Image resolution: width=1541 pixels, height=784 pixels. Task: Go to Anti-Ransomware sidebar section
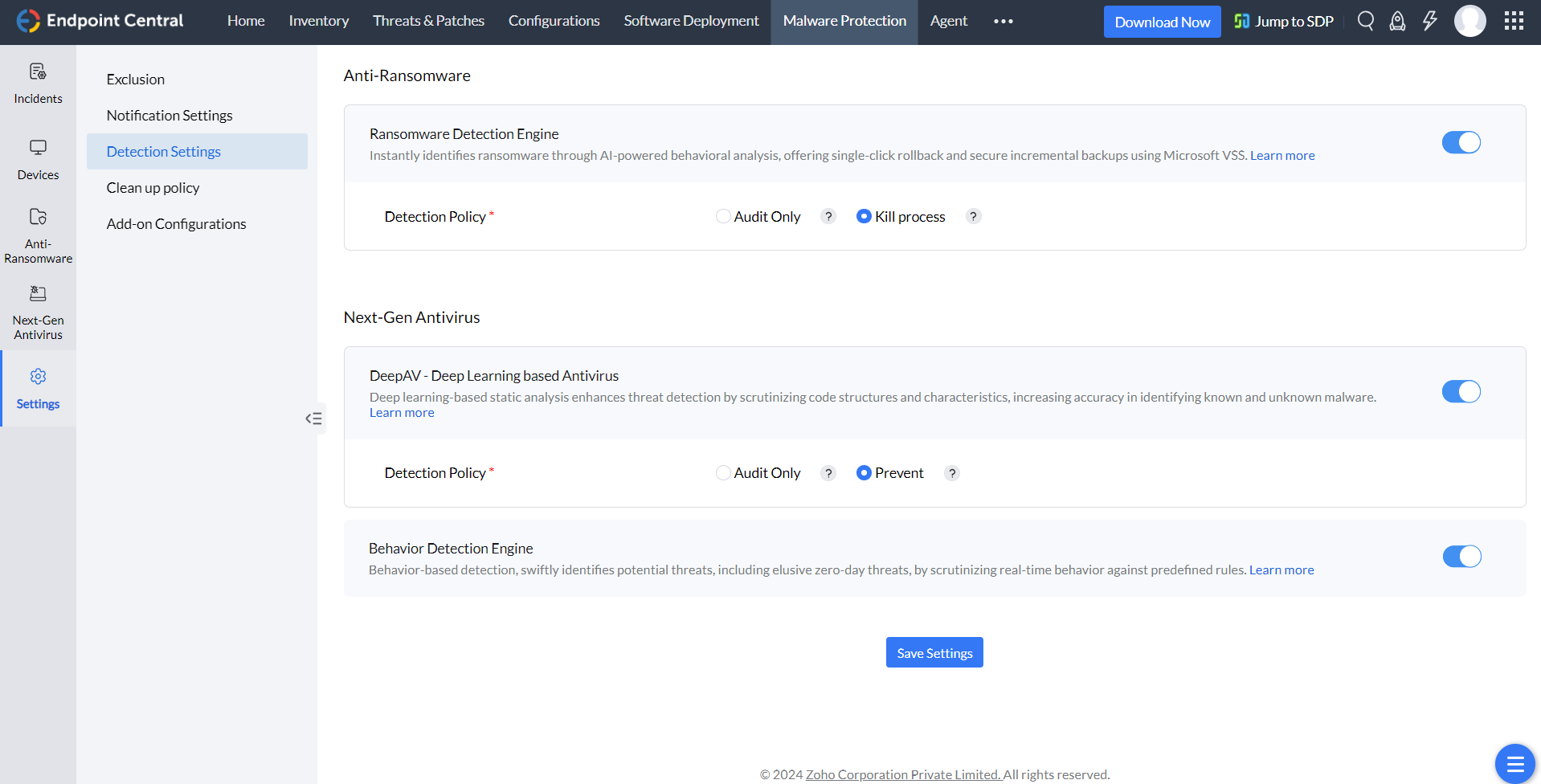click(x=38, y=236)
